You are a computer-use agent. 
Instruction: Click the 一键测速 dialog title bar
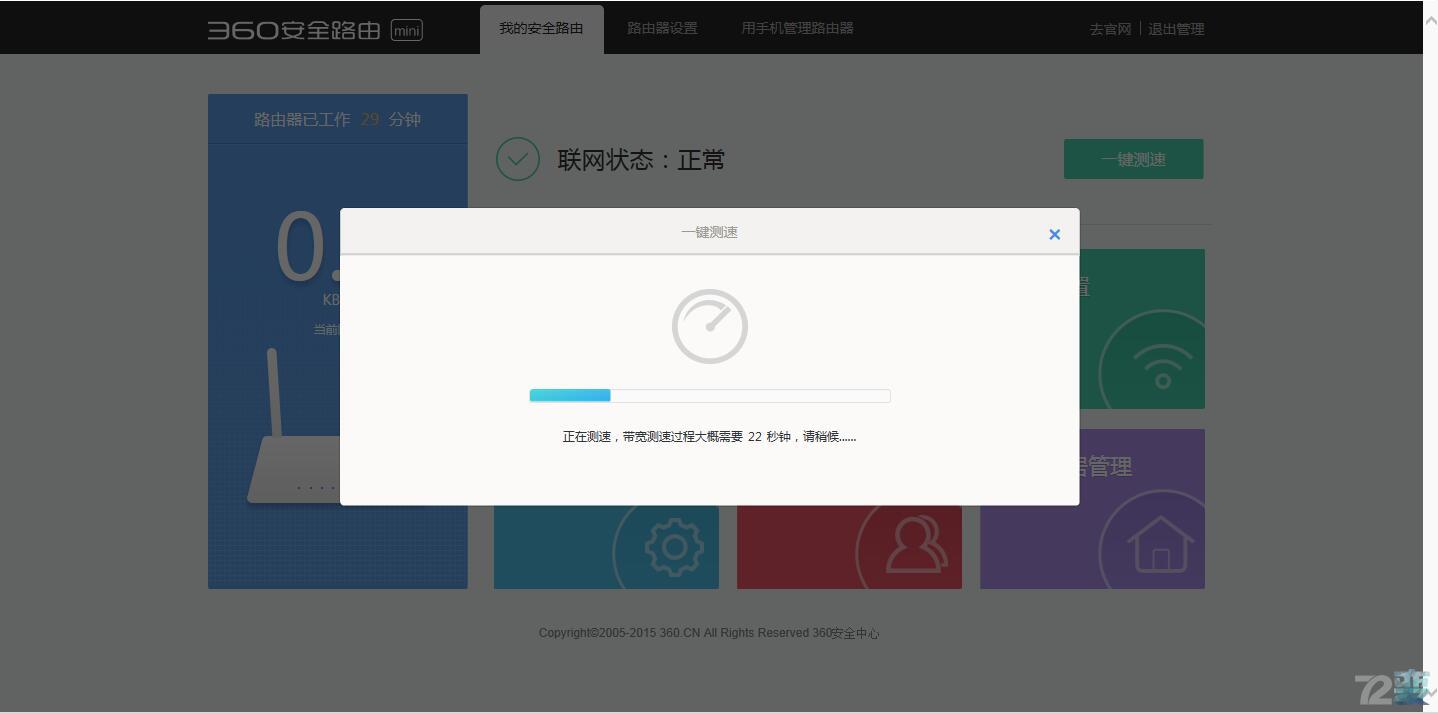pos(709,231)
